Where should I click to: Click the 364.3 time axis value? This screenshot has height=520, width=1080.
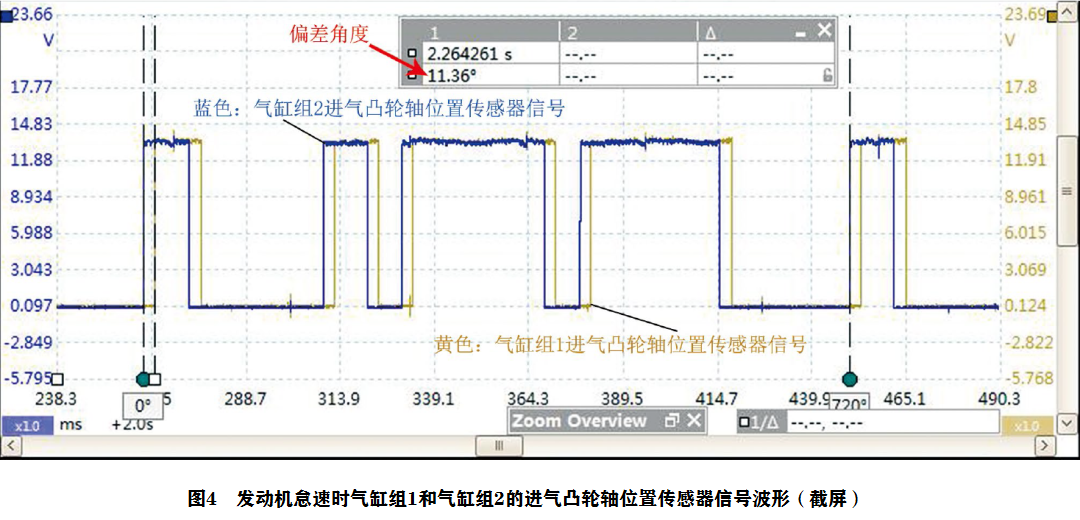coord(527,398)
